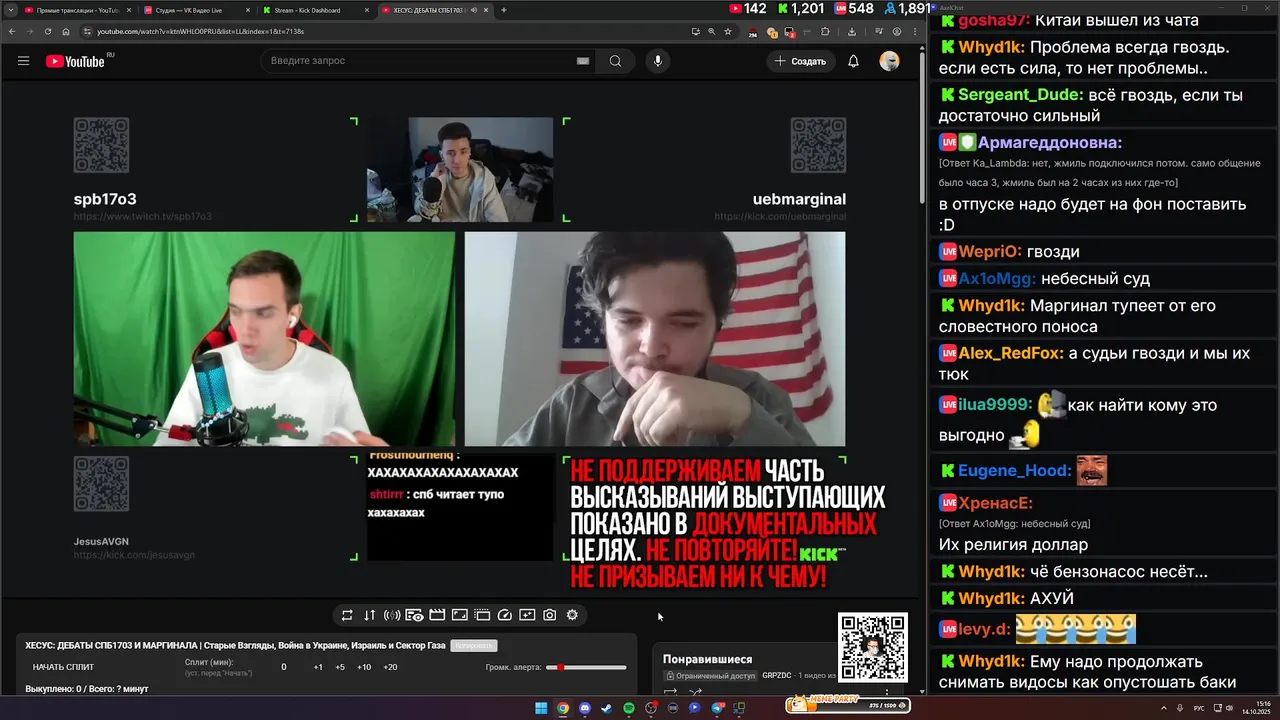
Task: Click the fullscreen frame icon in overlay toolbar
Action: click(459, 615)
